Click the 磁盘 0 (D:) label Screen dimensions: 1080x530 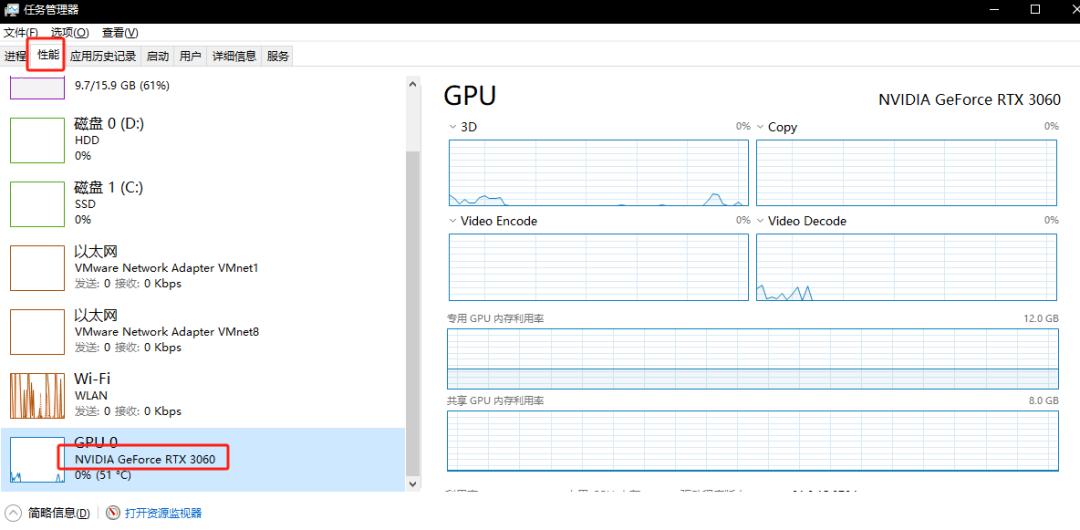[109, 124]
